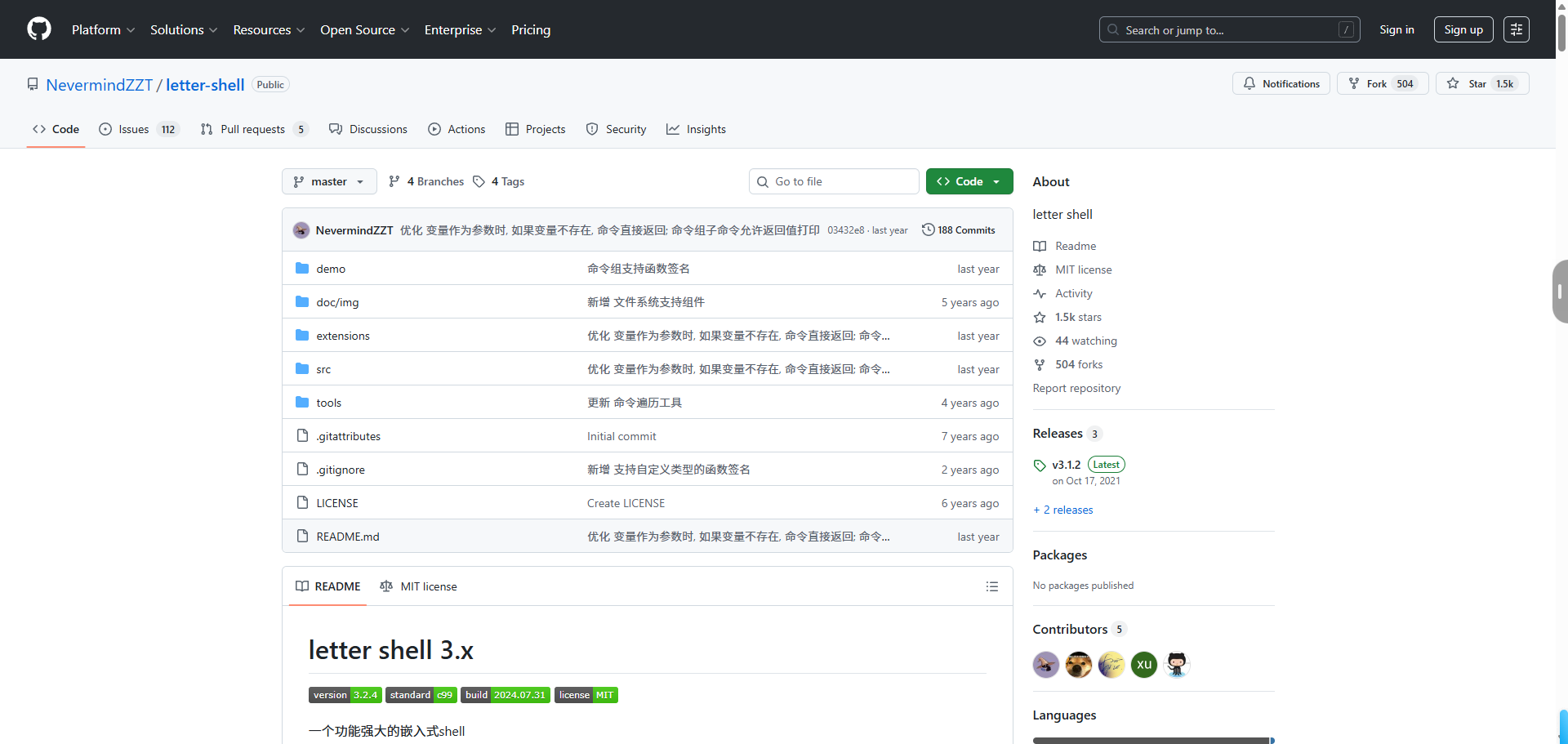The width and height of the screenshot is (1568, 744).
Task: Open the README outline list icon
Action: [992, 586]
